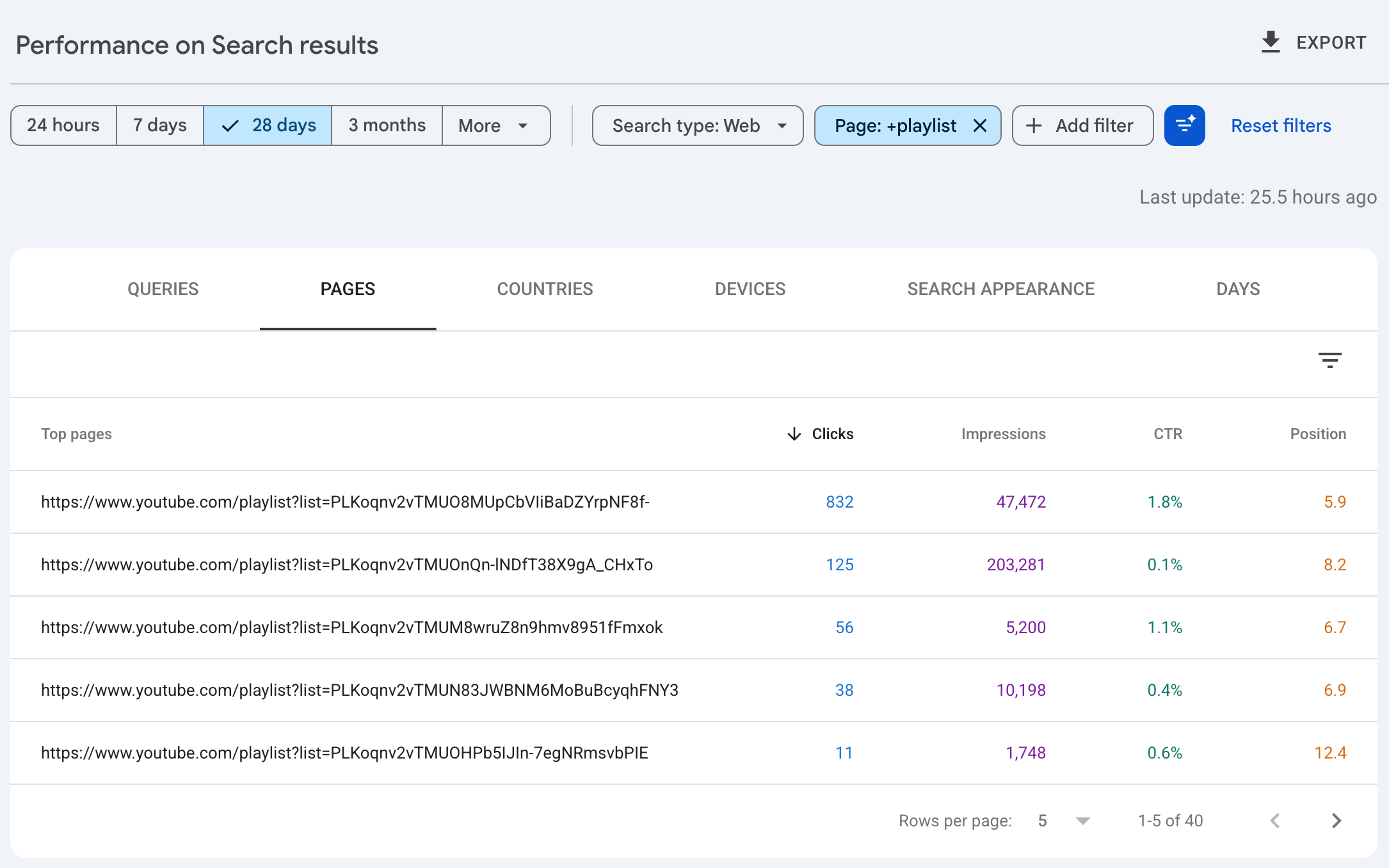
Task: Edit the Page: +playlist filter chip
Action: pos(895,125)
